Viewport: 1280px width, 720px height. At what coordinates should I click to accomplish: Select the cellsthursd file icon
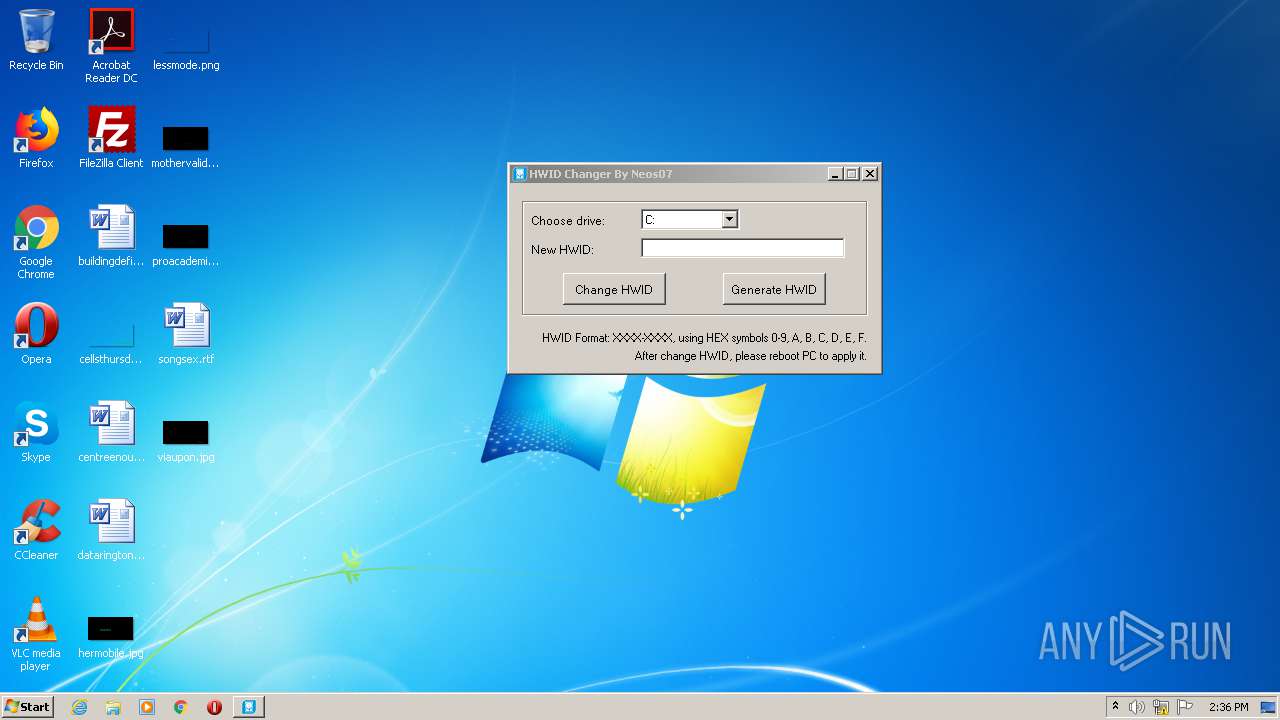111,341
